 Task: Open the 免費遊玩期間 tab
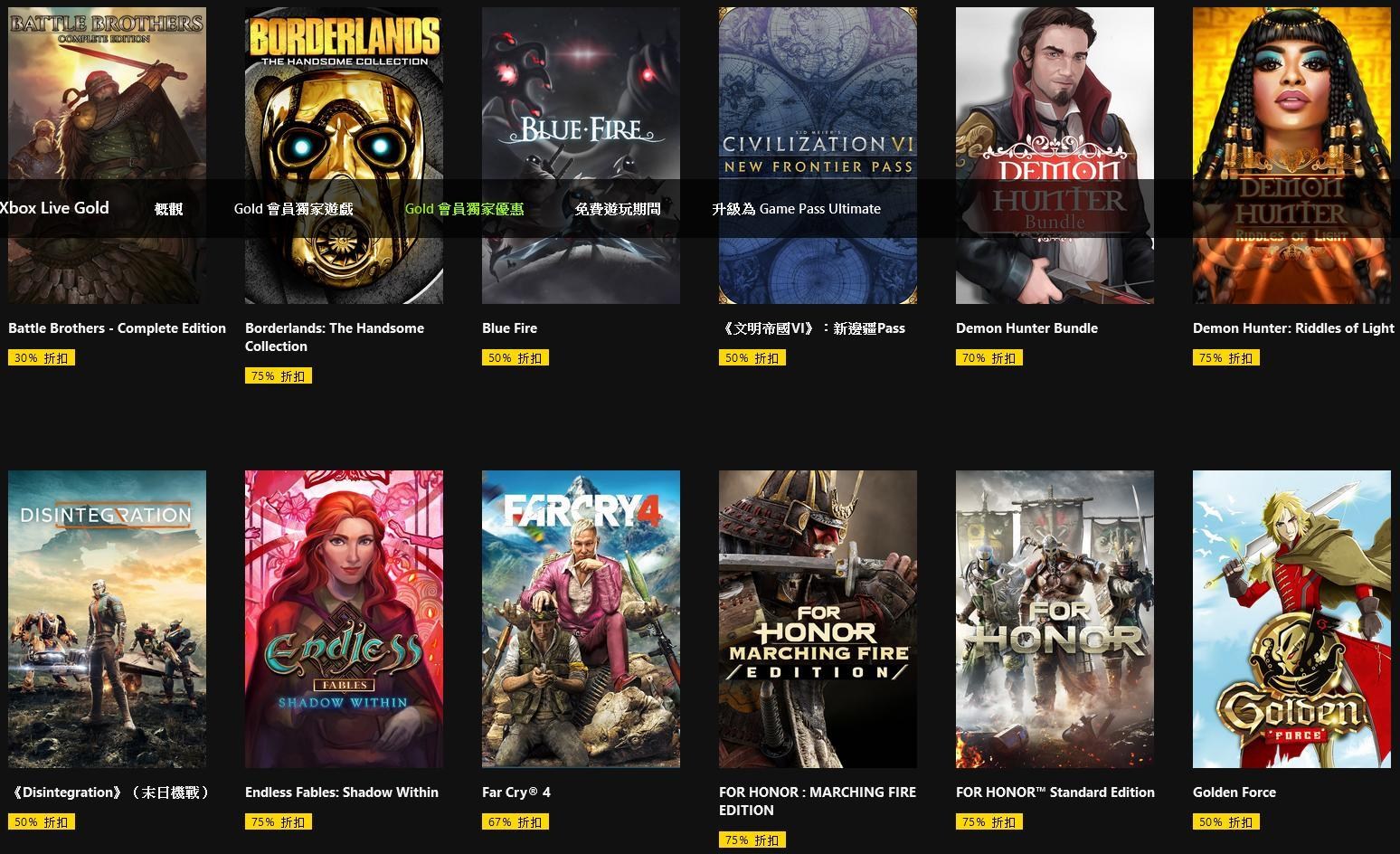[x=618, y=209]
